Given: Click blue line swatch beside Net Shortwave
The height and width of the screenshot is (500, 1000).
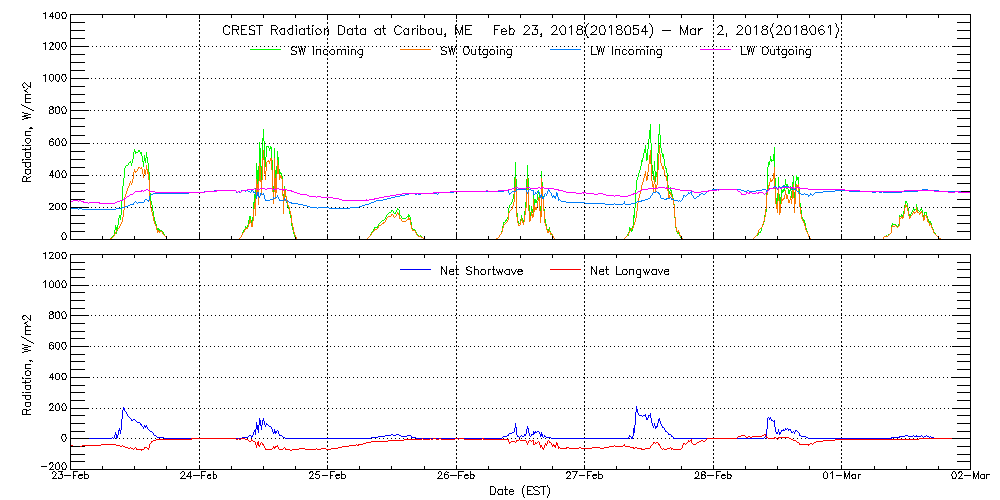Looking at the screenshot, I should 416,270.
